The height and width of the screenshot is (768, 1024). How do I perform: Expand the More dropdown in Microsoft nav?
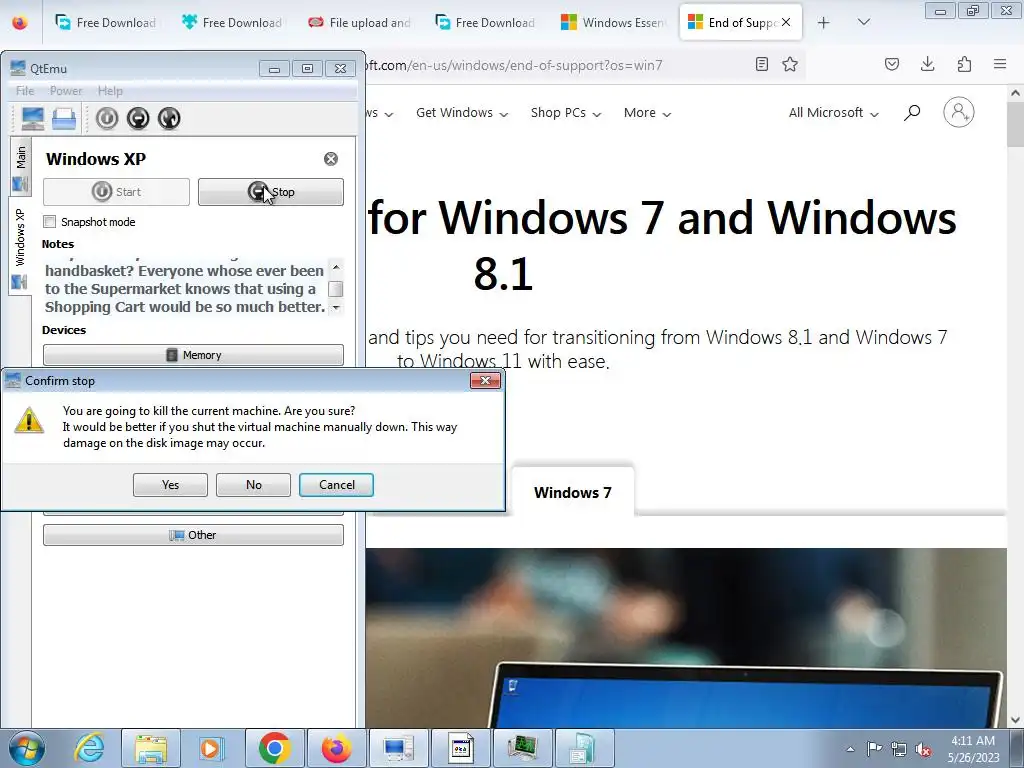point(647,113)
